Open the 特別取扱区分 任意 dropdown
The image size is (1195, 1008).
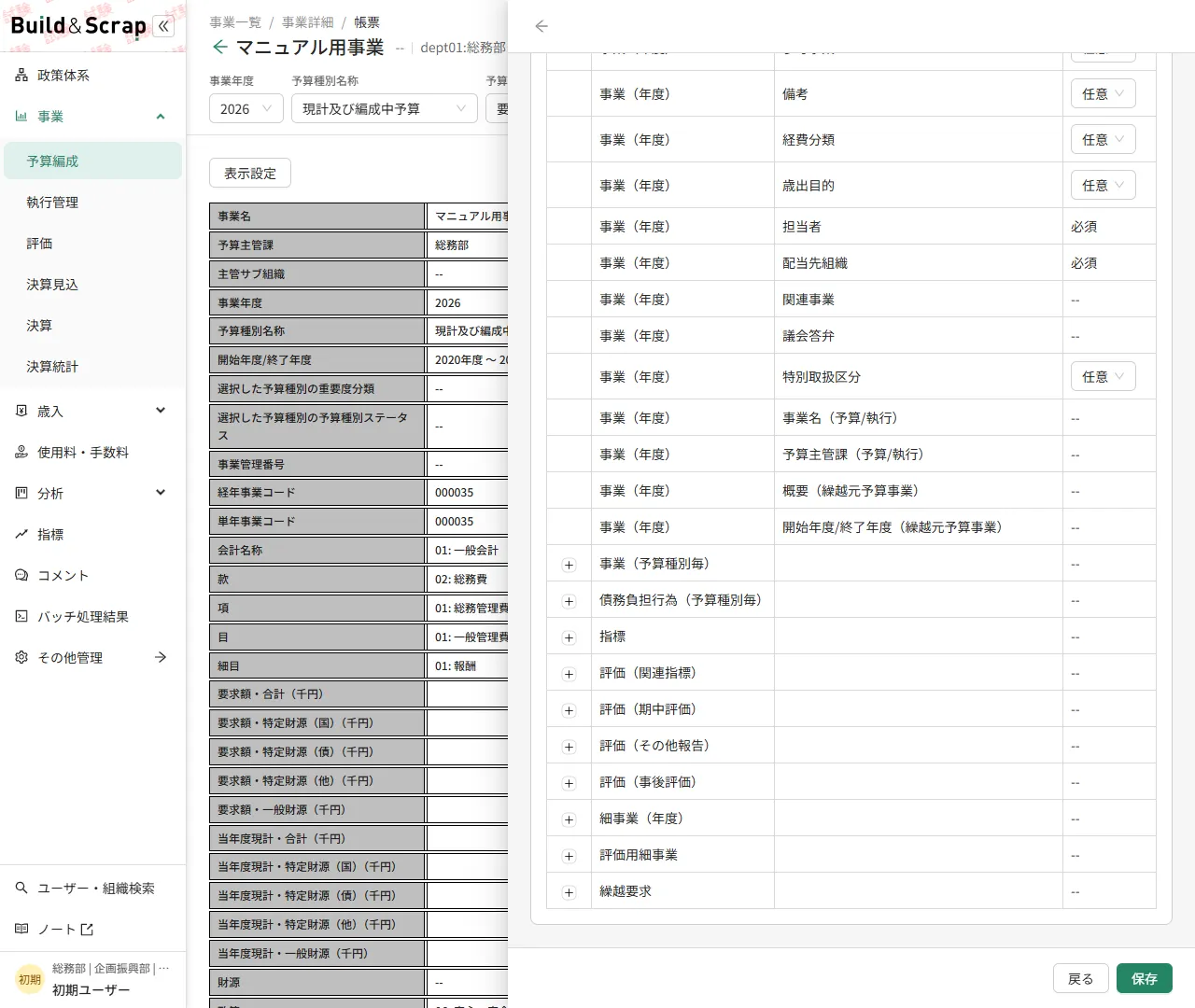click(1104, 377)
